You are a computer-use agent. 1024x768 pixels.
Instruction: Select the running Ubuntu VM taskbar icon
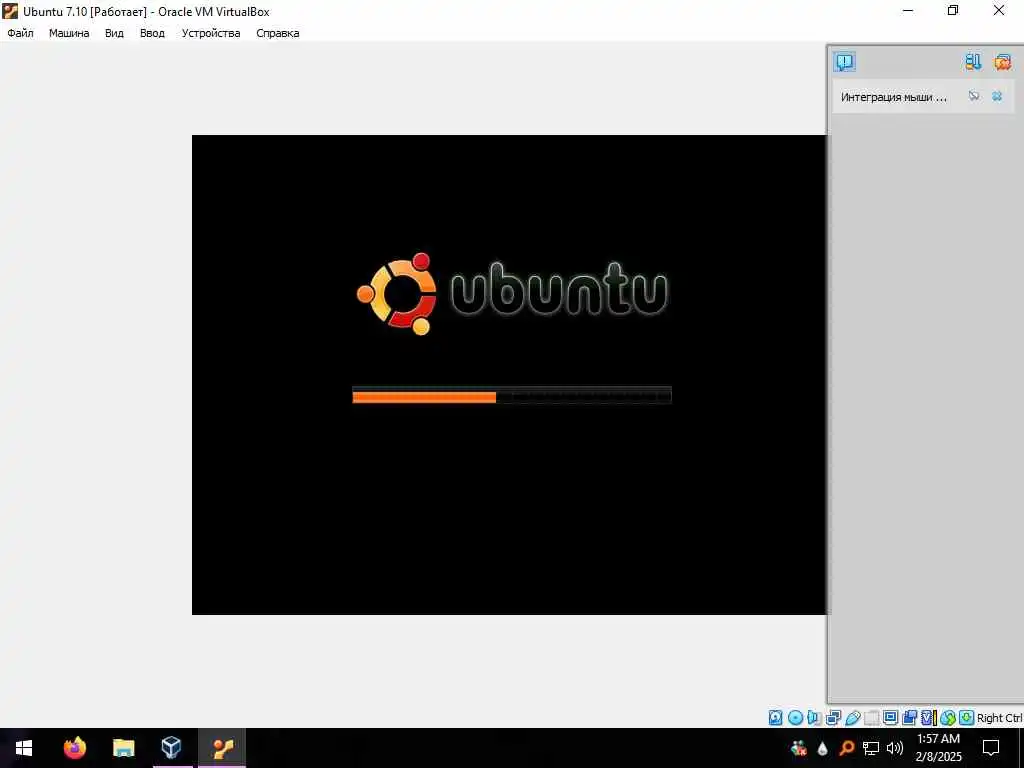(x=222, y=748)
